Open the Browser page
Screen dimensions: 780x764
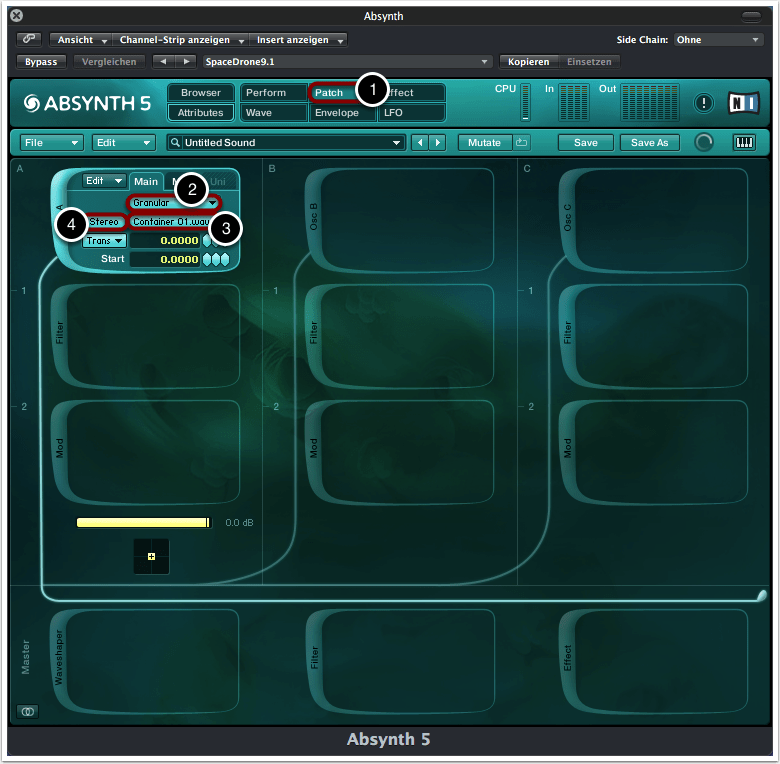click(201, 93)
